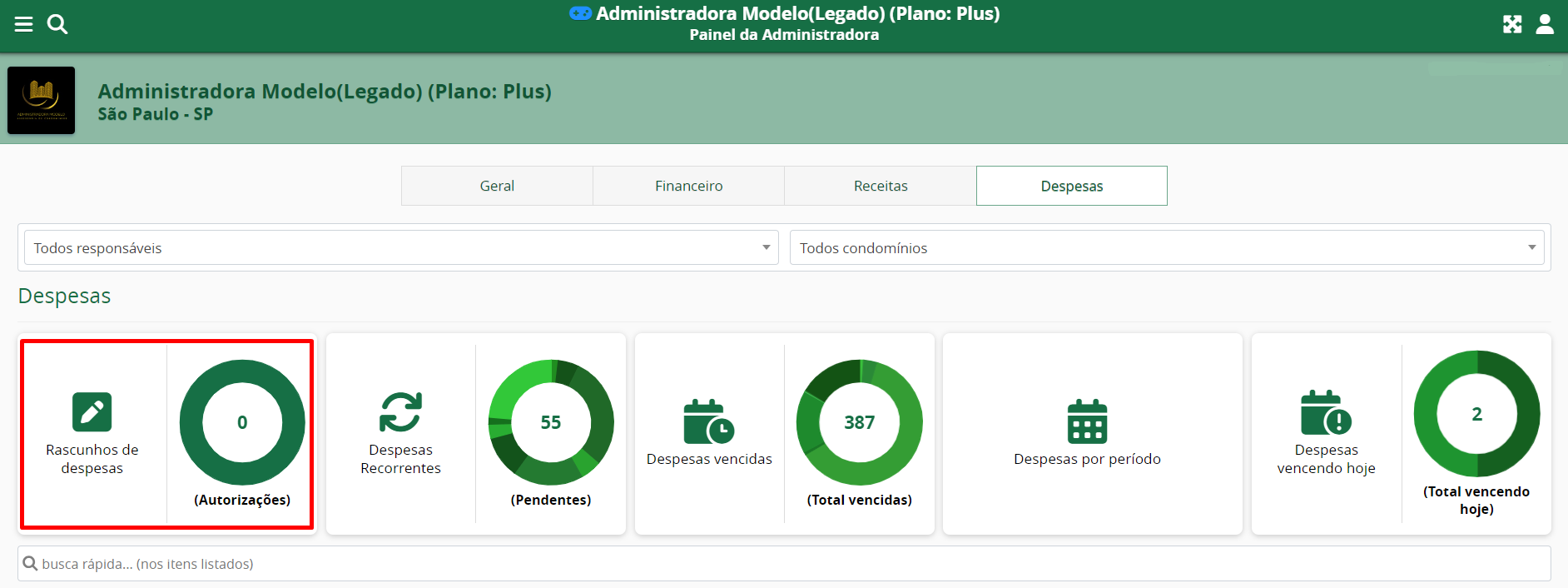This screenshot has height=588, width=1568.
Task: Switch to the Financeiro tab
Action: click(688, 186)
